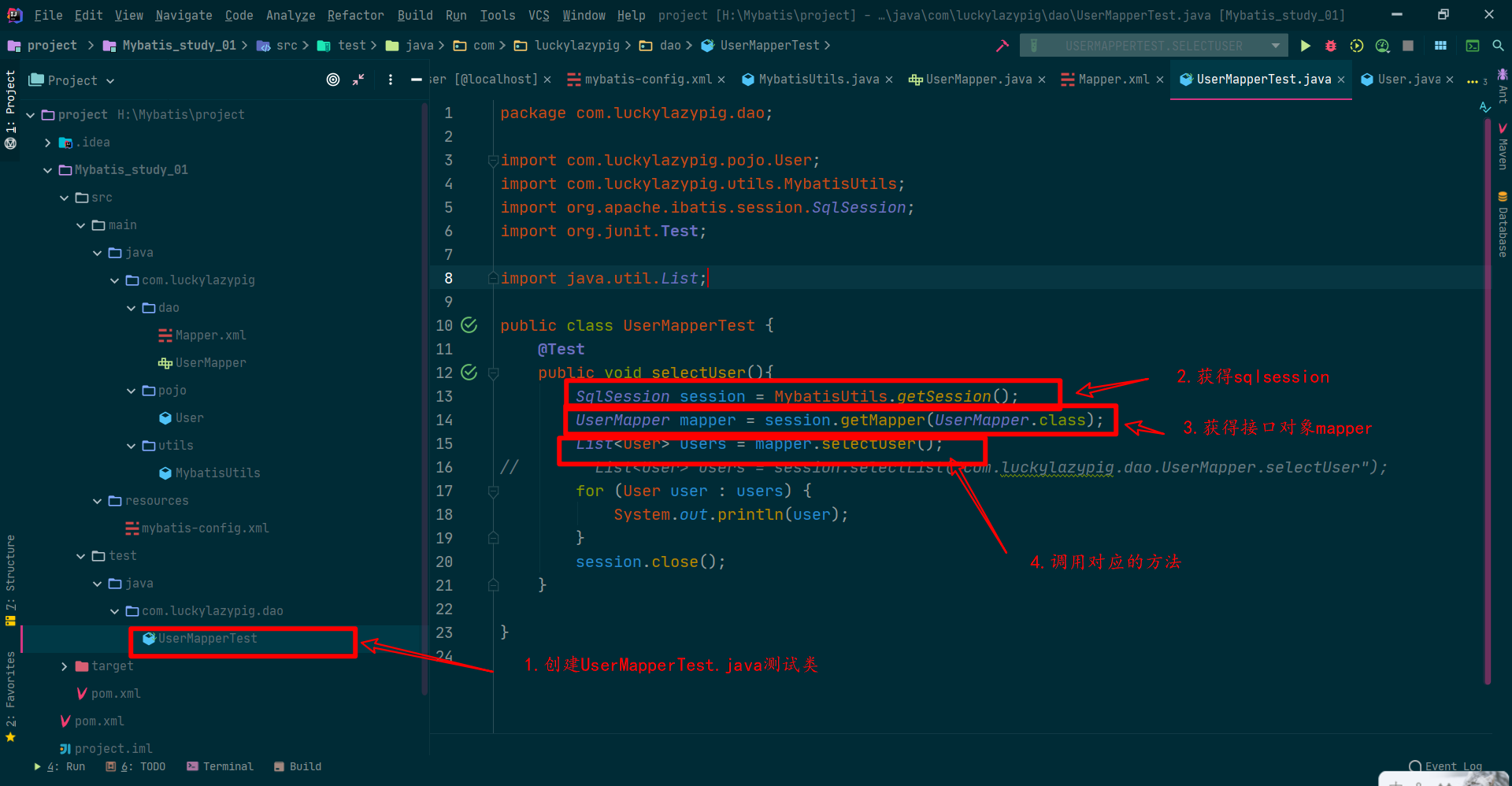Hide the Project tool window

pyautogui.click(x=417, y=80)
